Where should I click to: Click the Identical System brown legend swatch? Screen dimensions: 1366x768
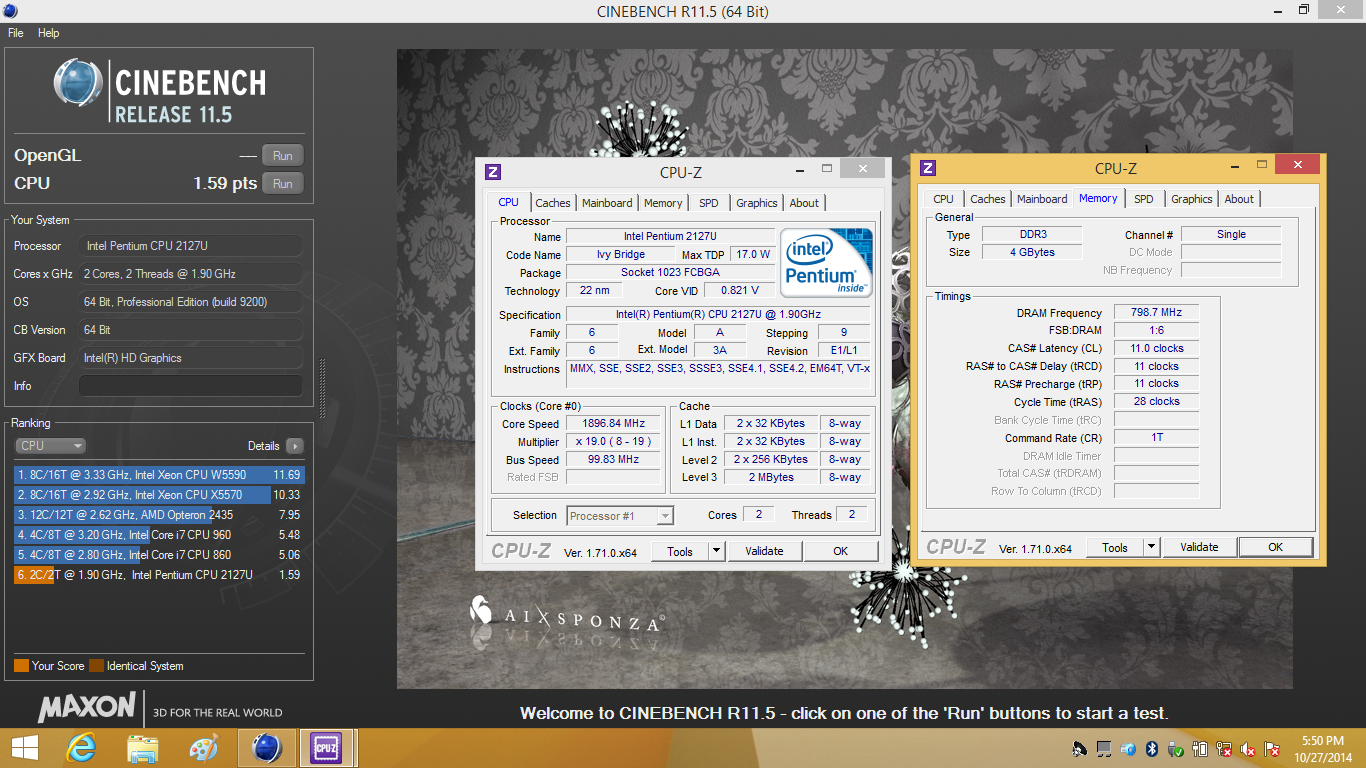pyautogui.click(x=96, y=666)
